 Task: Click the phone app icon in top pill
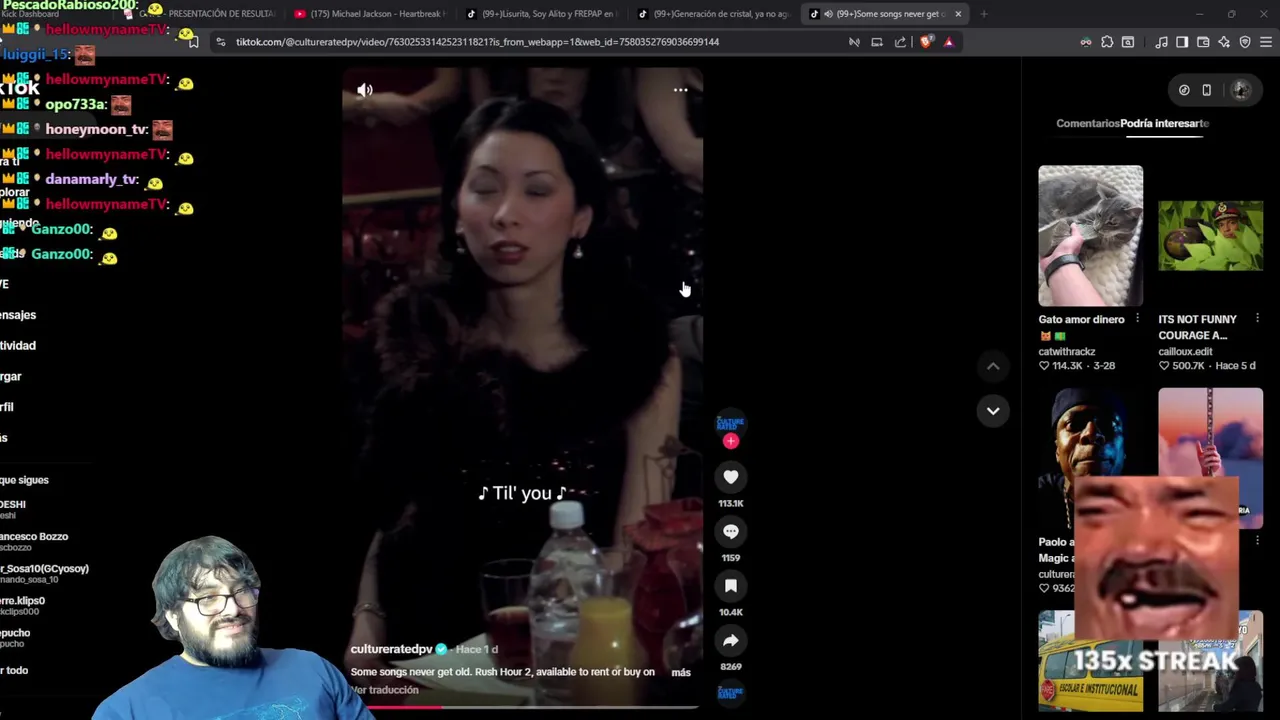point(1206,90)
